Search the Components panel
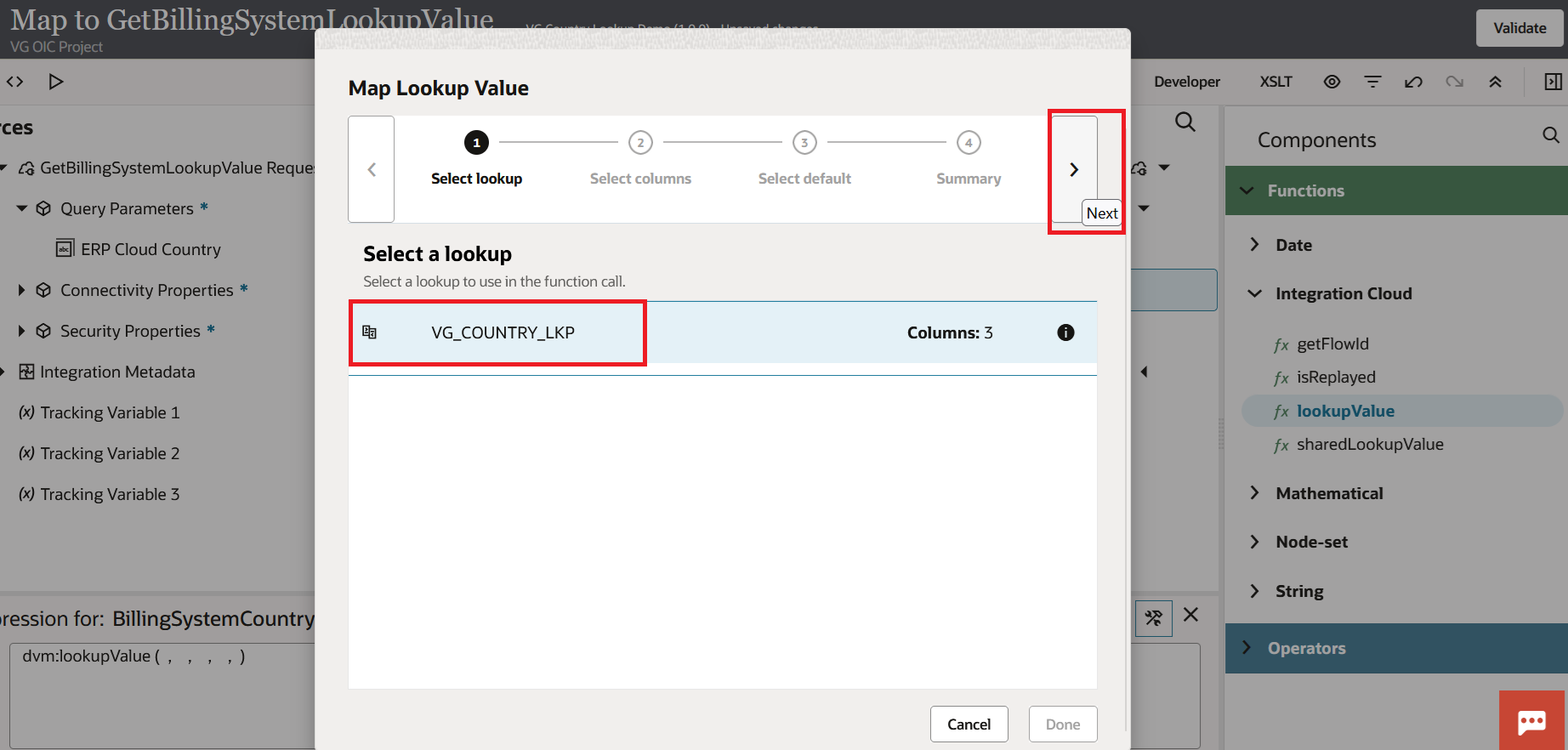 tap(1550, 135)
